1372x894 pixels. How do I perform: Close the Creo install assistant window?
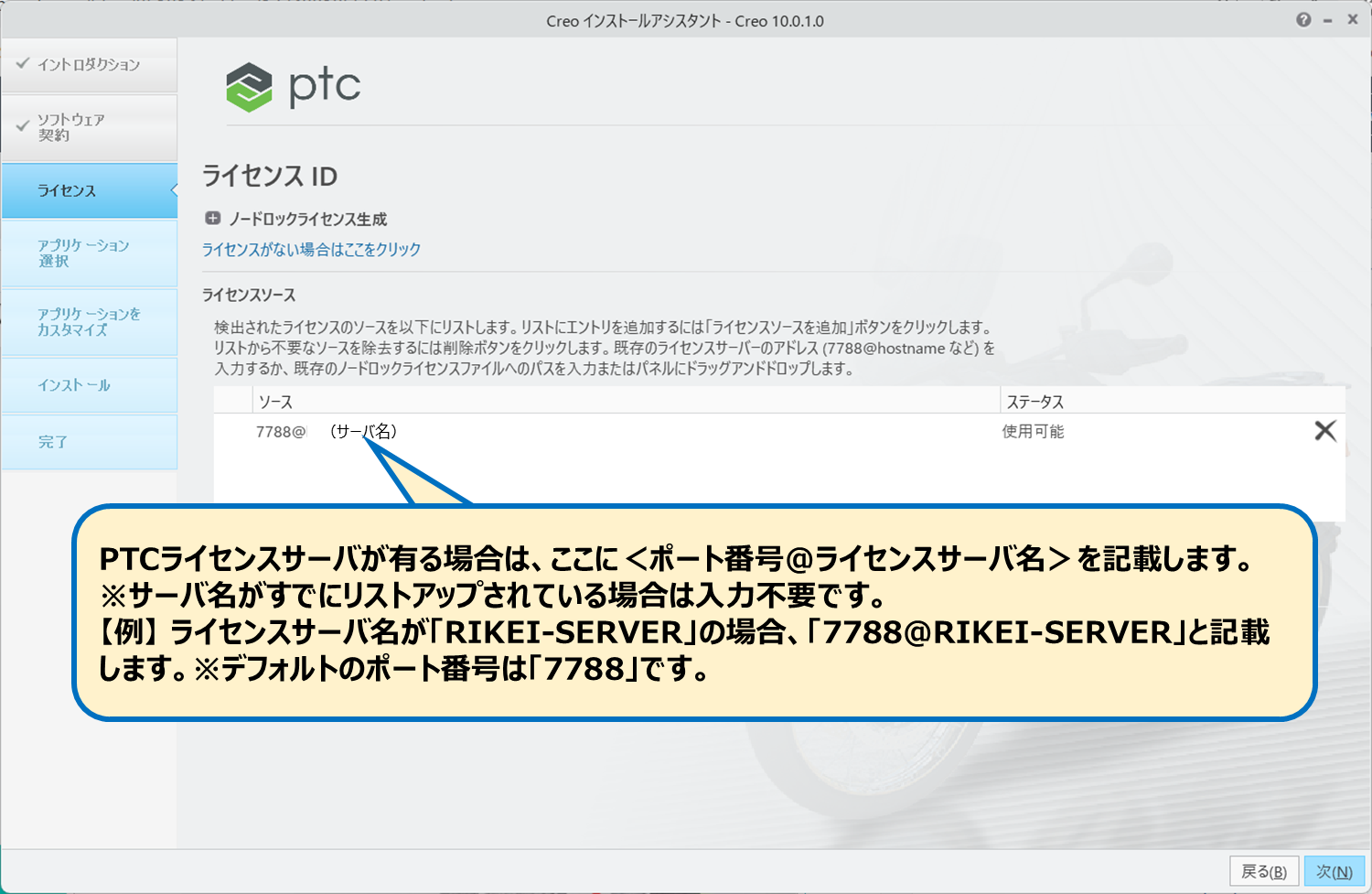coord(1352,20)
